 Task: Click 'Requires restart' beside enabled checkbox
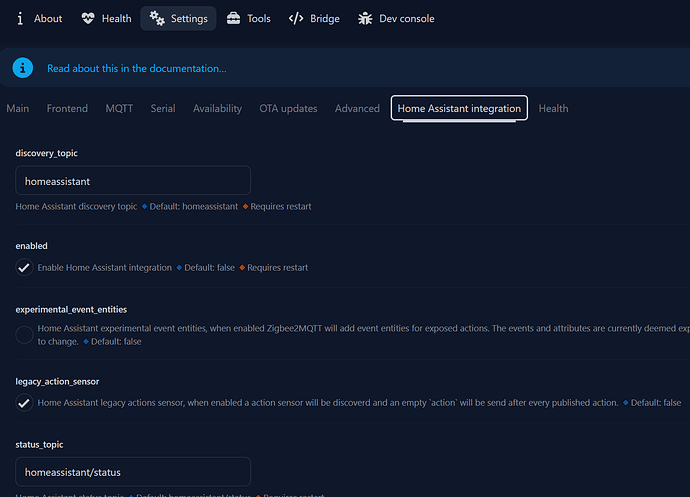[x=278, y=268]
